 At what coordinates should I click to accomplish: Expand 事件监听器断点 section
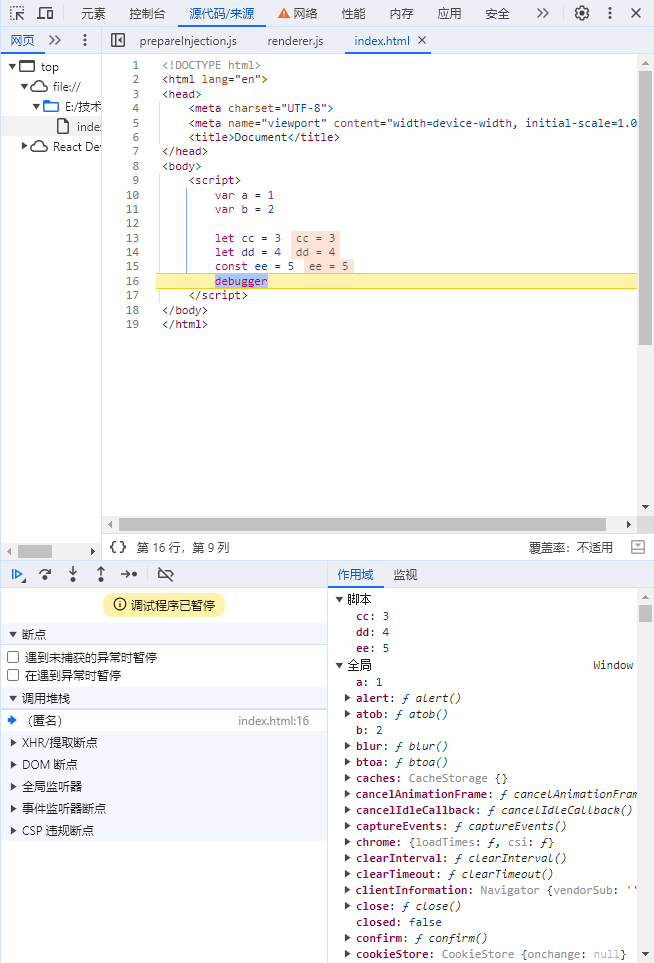[x=13, y=809]
